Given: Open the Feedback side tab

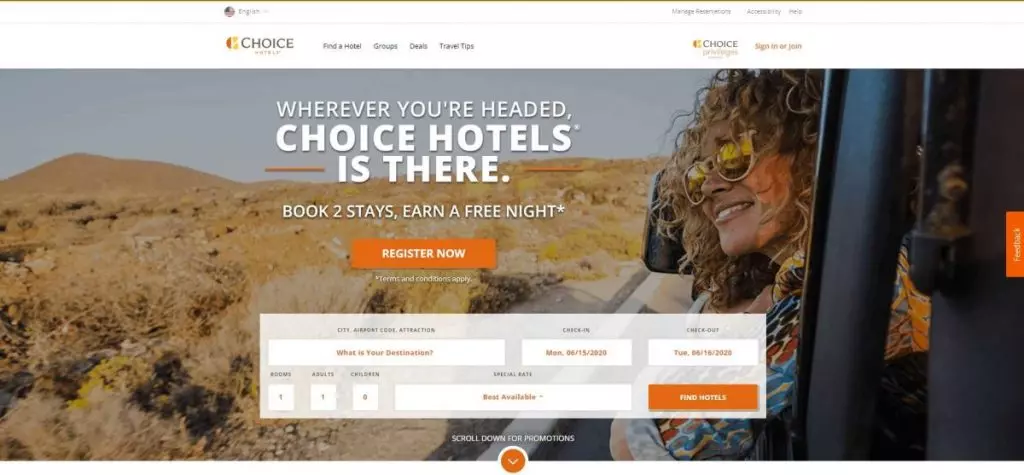Looking at the screenshot, I should click(1015, 244).
